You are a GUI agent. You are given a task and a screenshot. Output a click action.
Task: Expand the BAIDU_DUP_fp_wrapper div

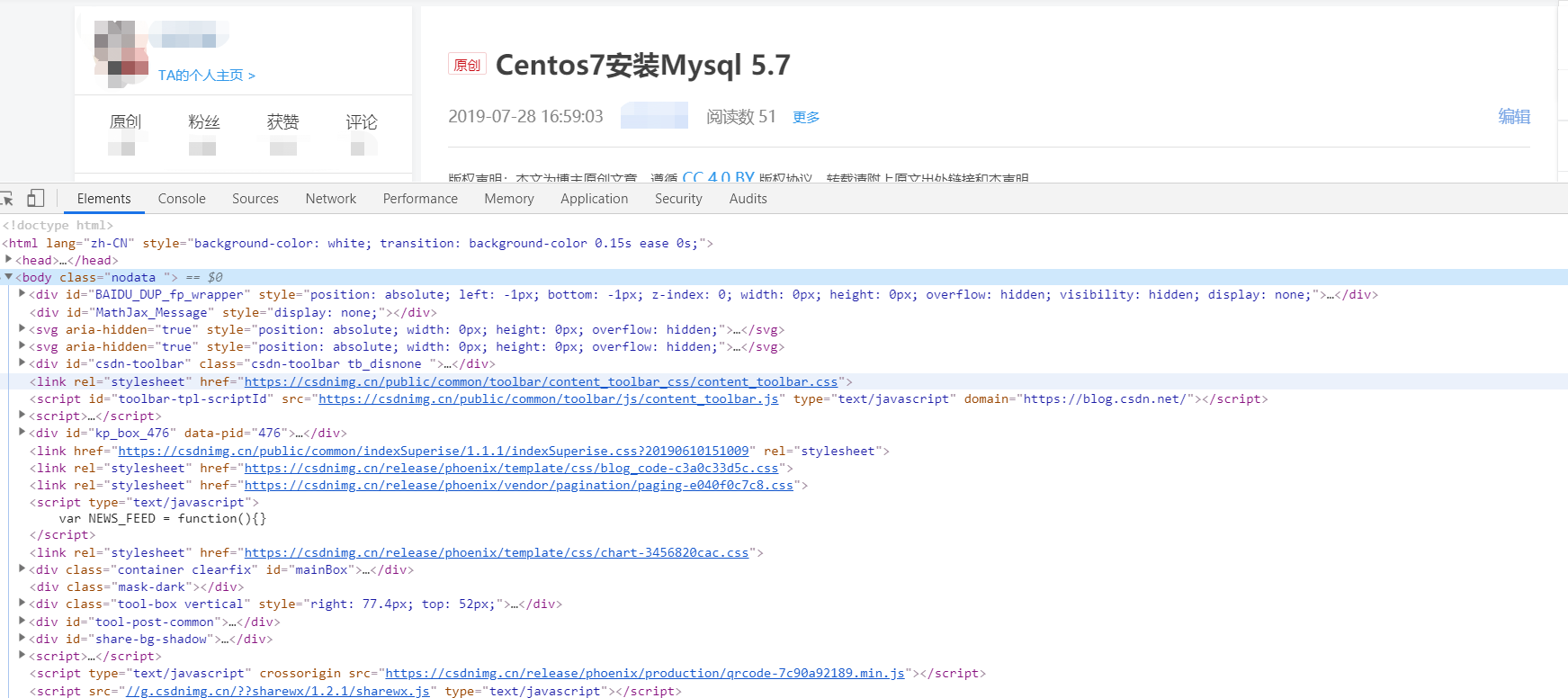pos(22,294)
